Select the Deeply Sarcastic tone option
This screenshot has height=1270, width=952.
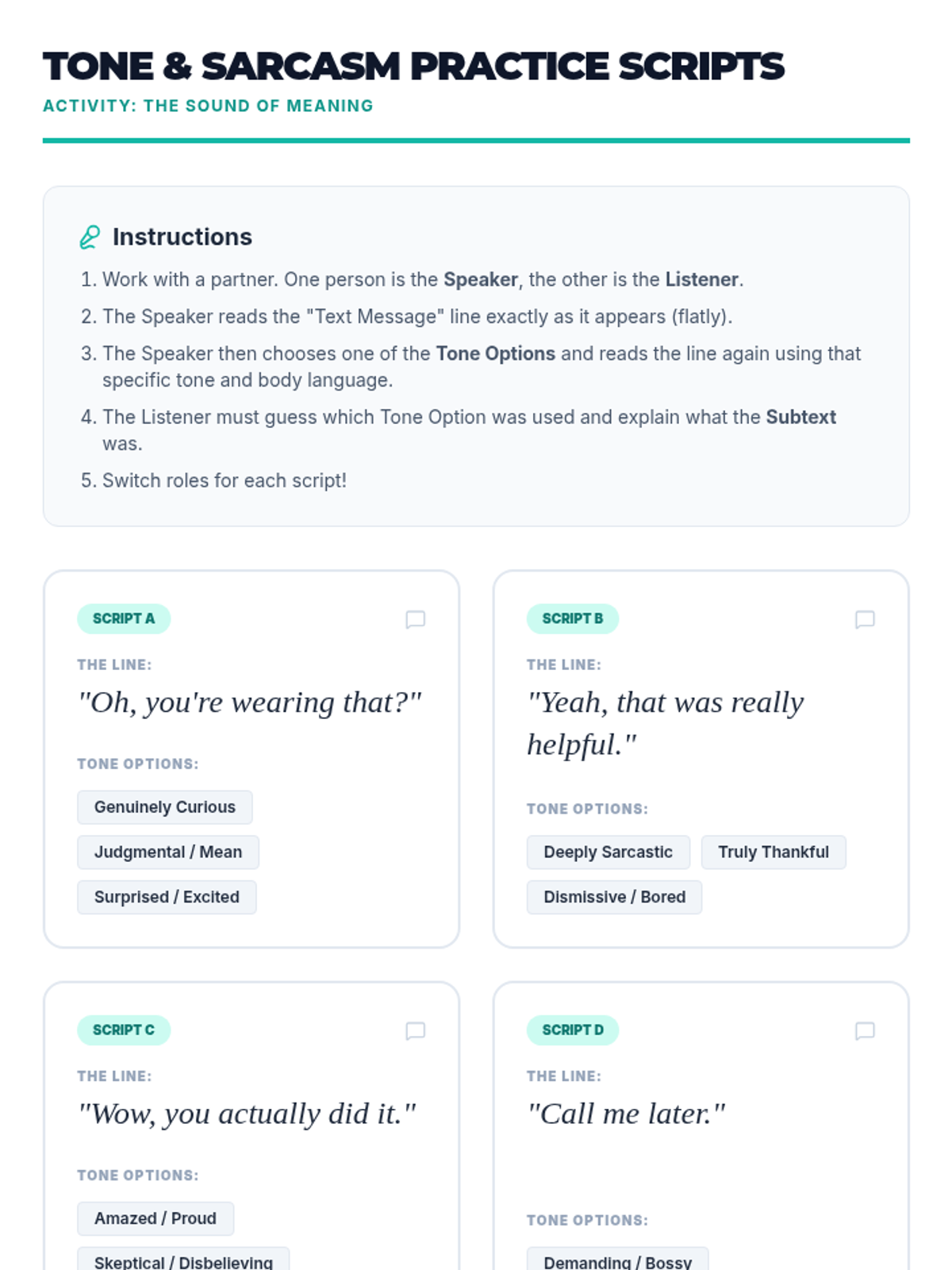(x=608, y=852)
